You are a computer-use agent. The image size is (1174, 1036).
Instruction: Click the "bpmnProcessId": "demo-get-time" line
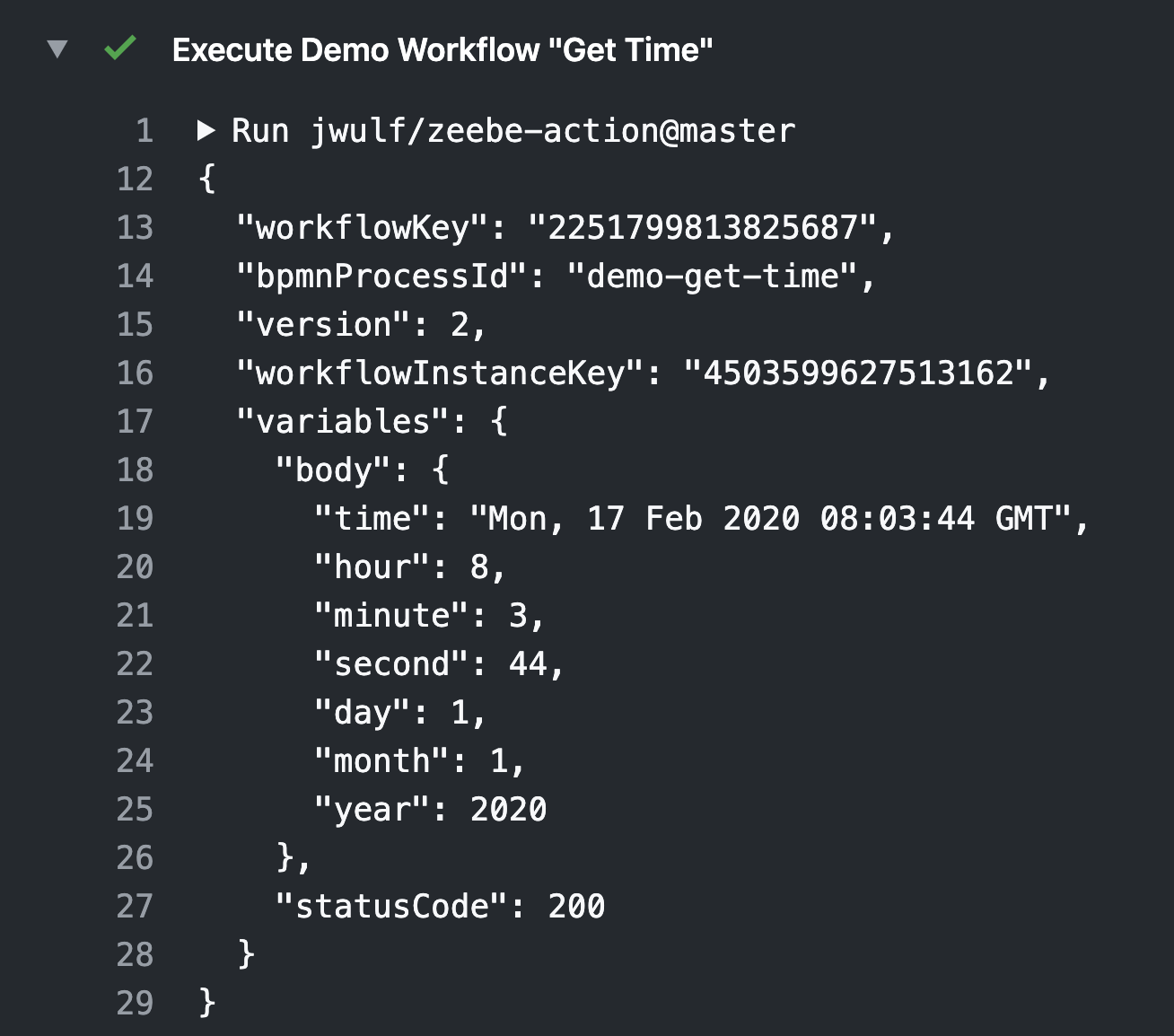coord(555,277)
